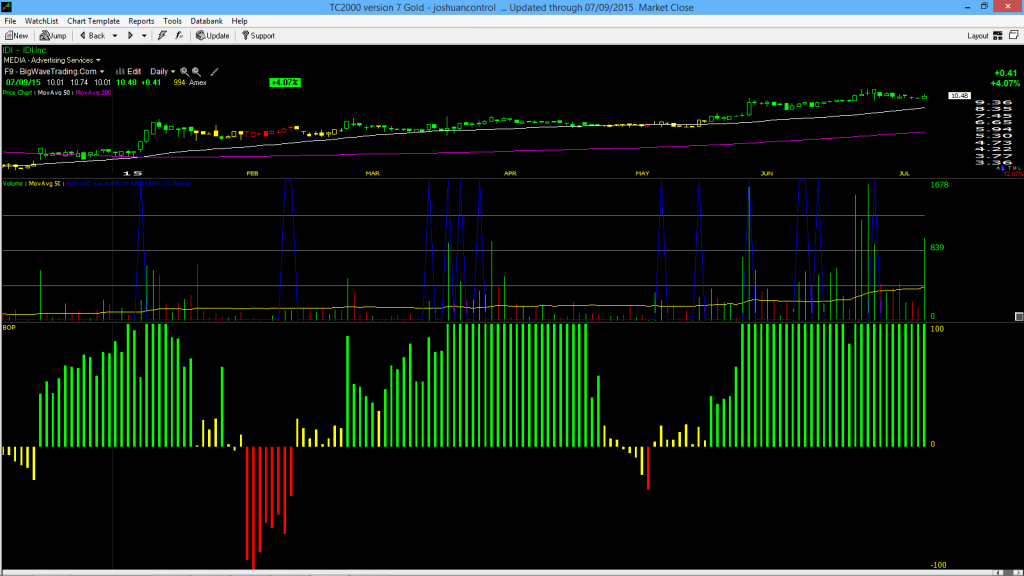Open the Chart Template menu
The height and width of the screenshot is (576, 1024).
tap(93, 21)
